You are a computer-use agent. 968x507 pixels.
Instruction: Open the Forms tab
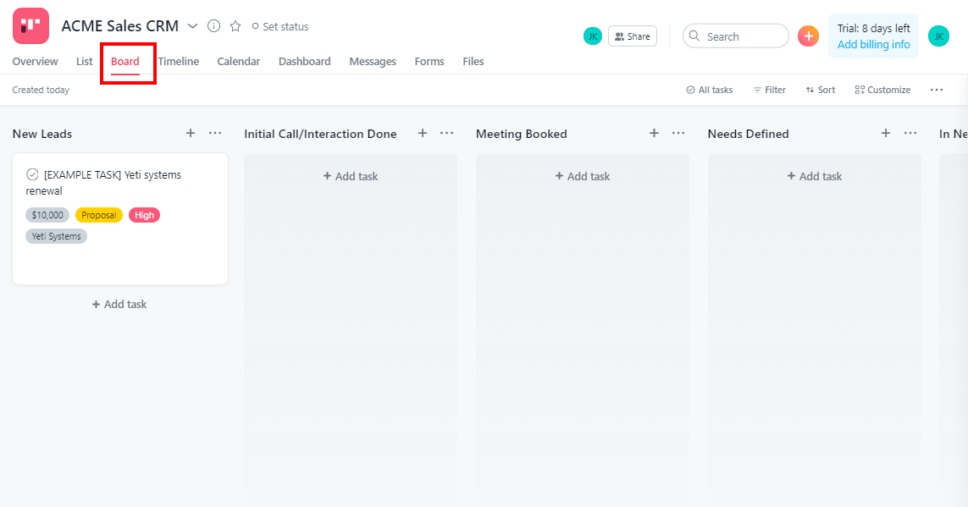[x=429, y=61]
